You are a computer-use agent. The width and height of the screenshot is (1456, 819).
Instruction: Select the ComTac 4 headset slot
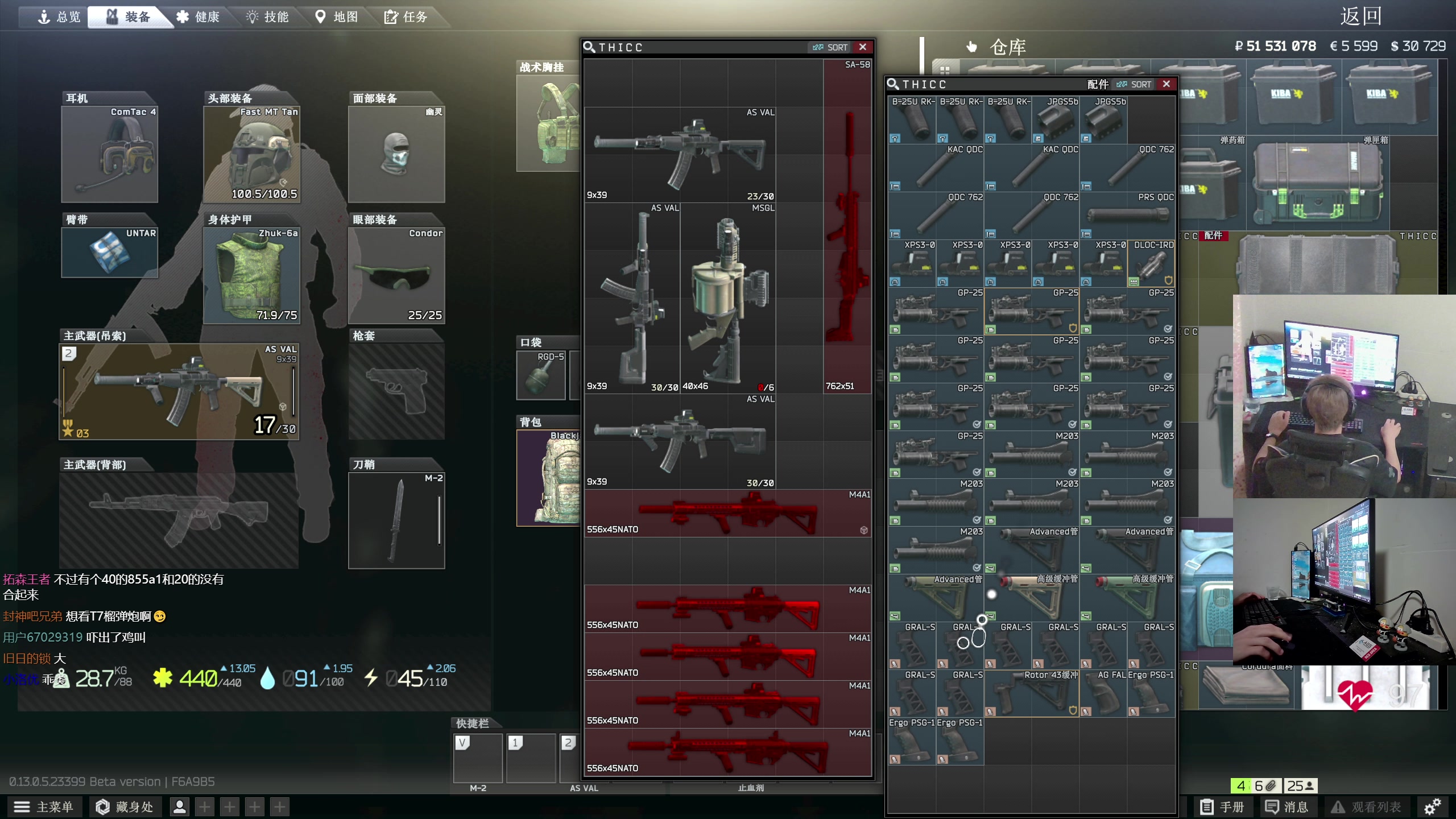click(x=109, y=154)
